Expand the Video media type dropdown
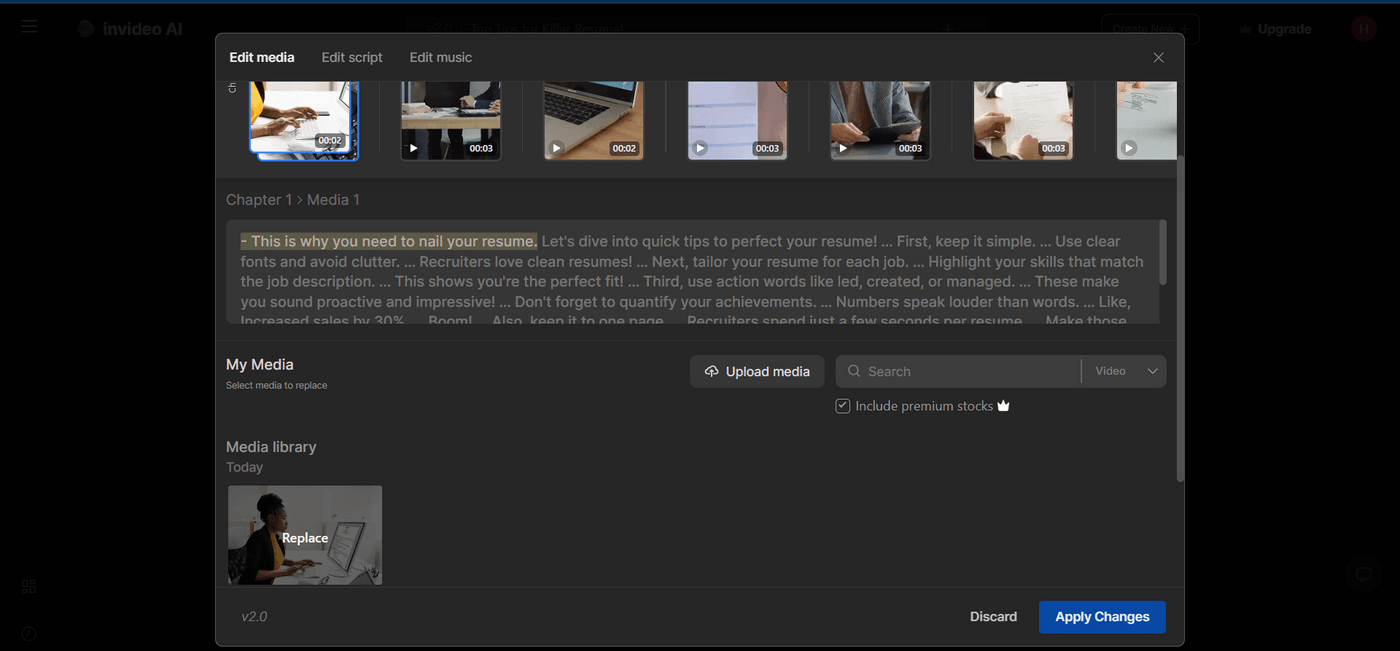This screenshot has width=1400, height=651. (x=1125, y=371)
